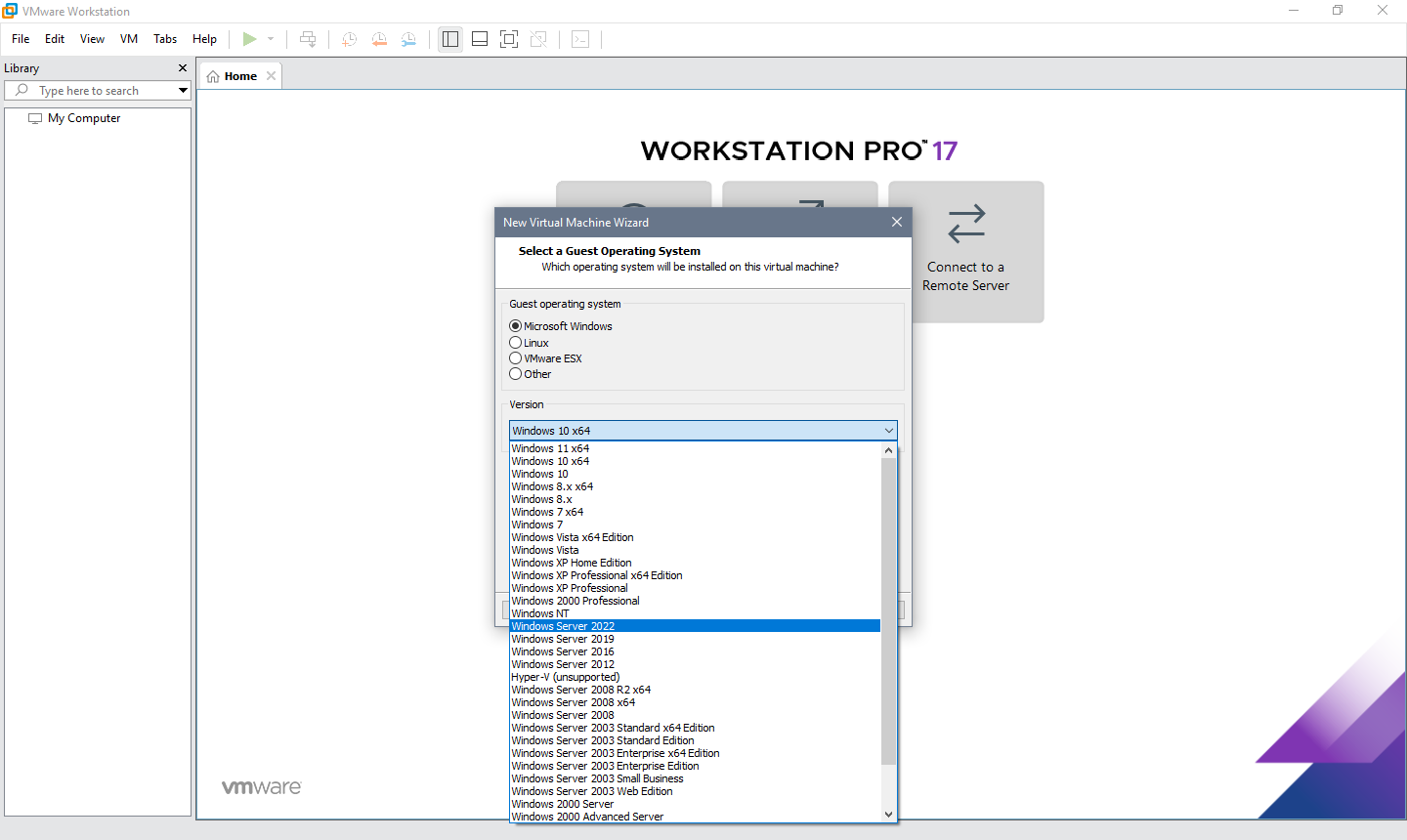Open the Library search dropdown arrow
Image resolution: width=1407 pixels, height=840 pixels.
pos(183,90)
